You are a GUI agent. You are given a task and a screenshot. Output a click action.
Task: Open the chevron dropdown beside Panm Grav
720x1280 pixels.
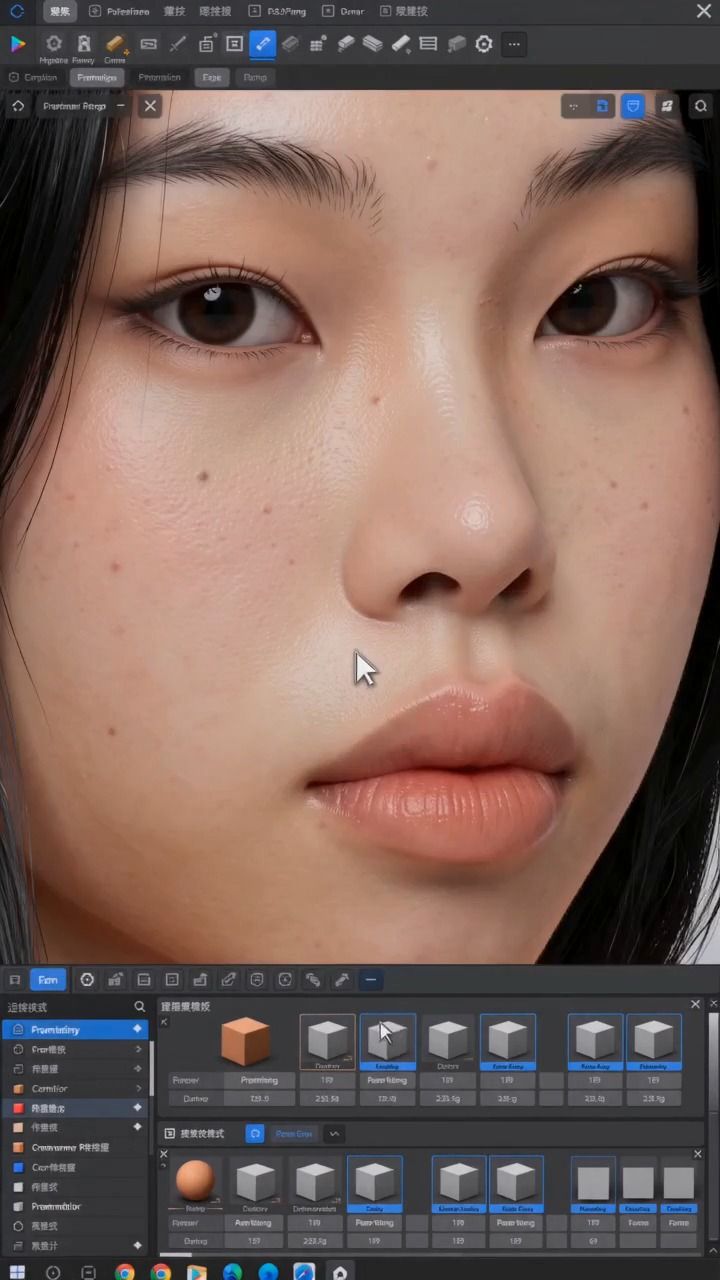pos(335,1134)
